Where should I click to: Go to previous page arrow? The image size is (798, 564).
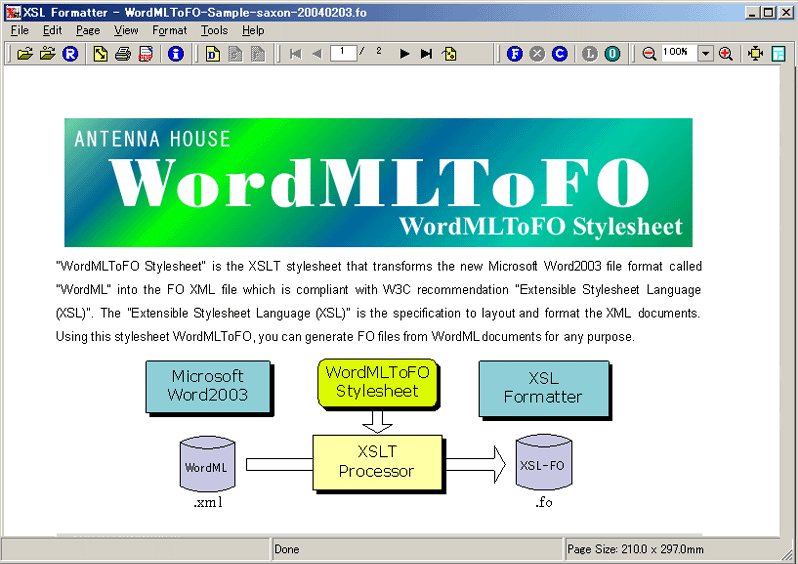317,53
